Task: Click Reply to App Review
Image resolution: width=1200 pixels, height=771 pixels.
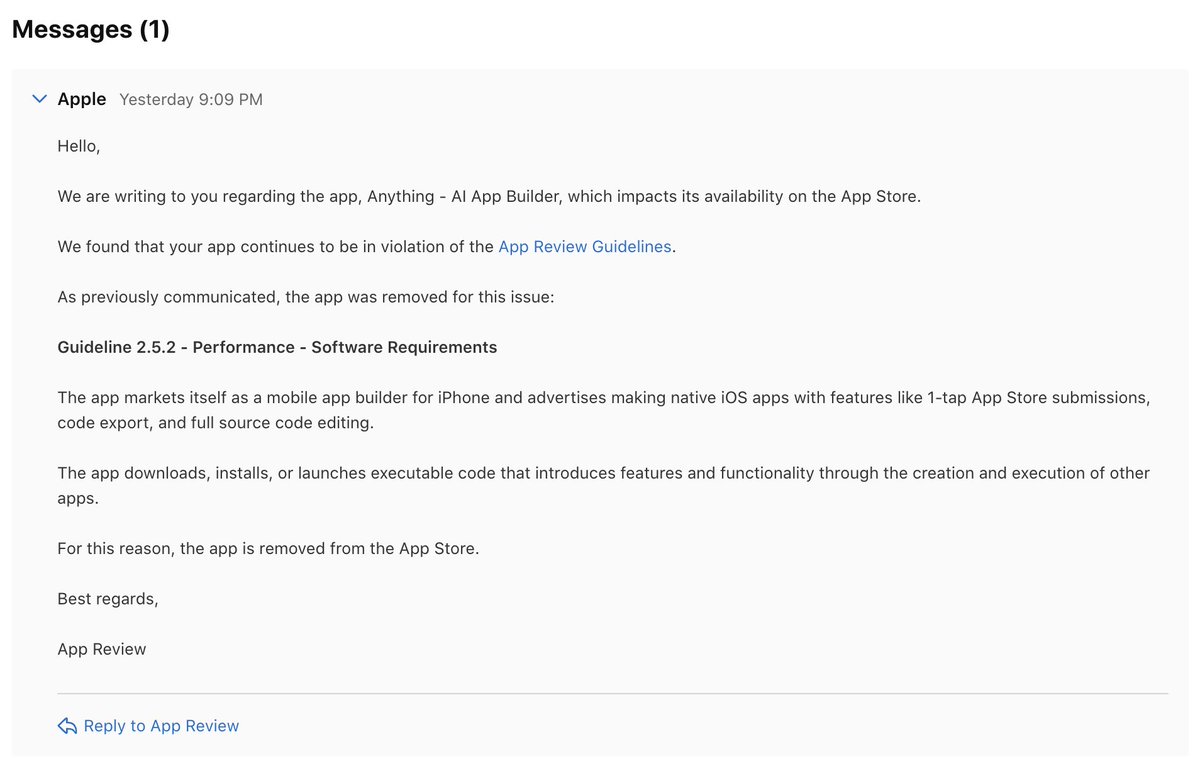Action: (x=161, y=725)
